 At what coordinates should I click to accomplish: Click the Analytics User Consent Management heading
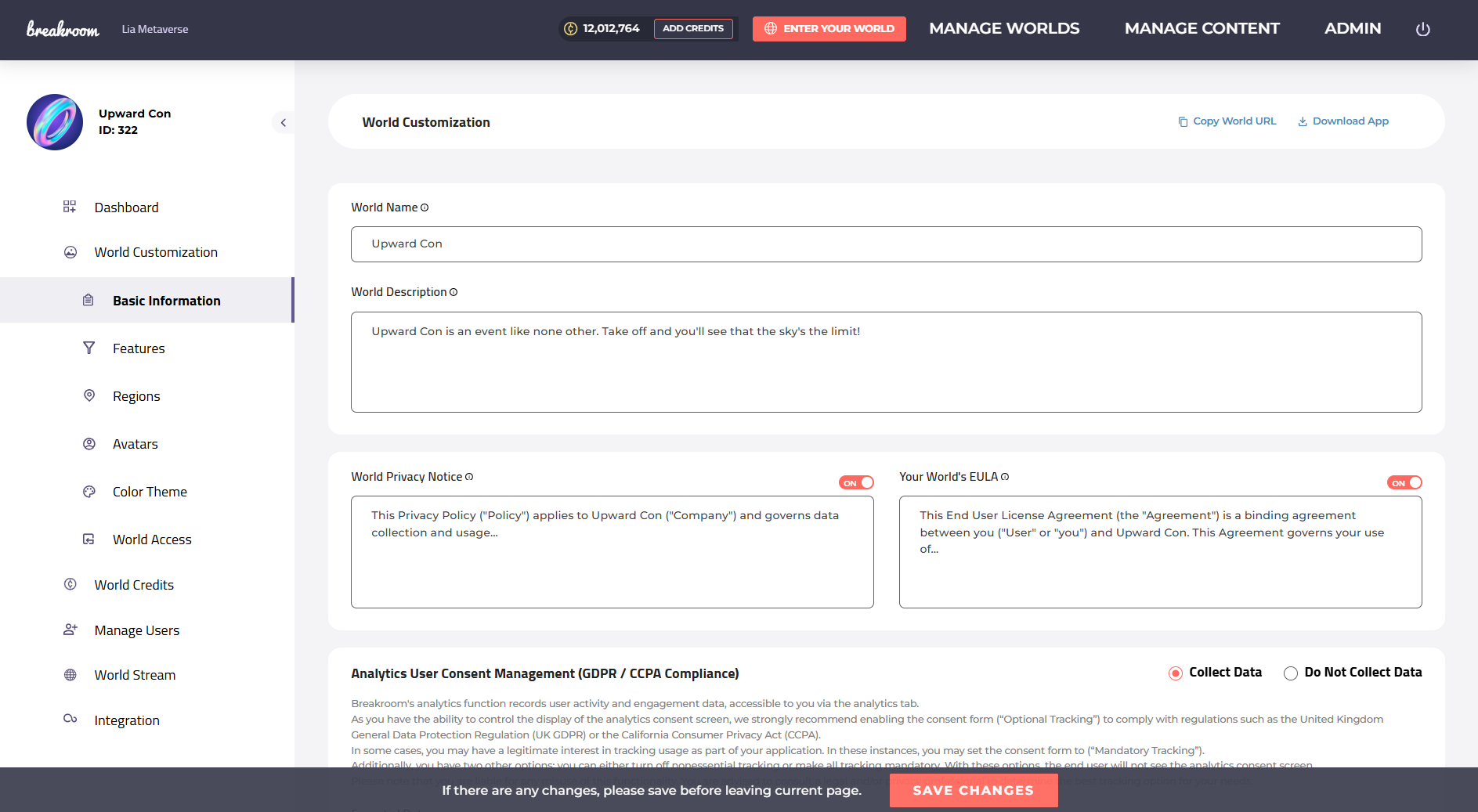pos(545,673)
